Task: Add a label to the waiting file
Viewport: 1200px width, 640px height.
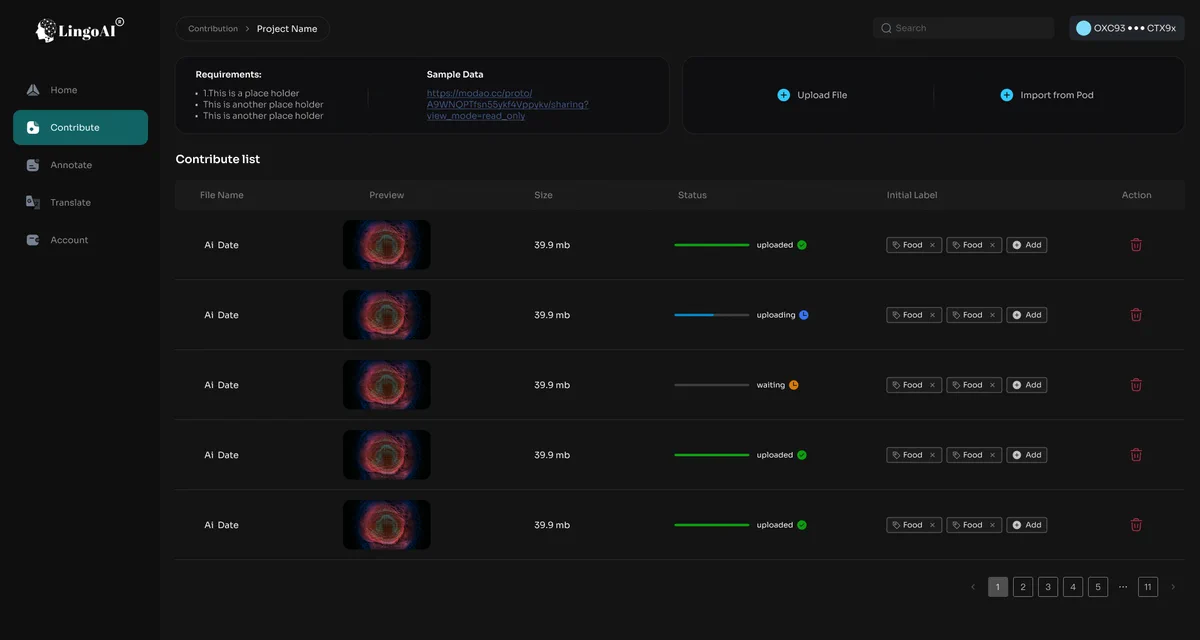Action: [x=1027, y=385]
